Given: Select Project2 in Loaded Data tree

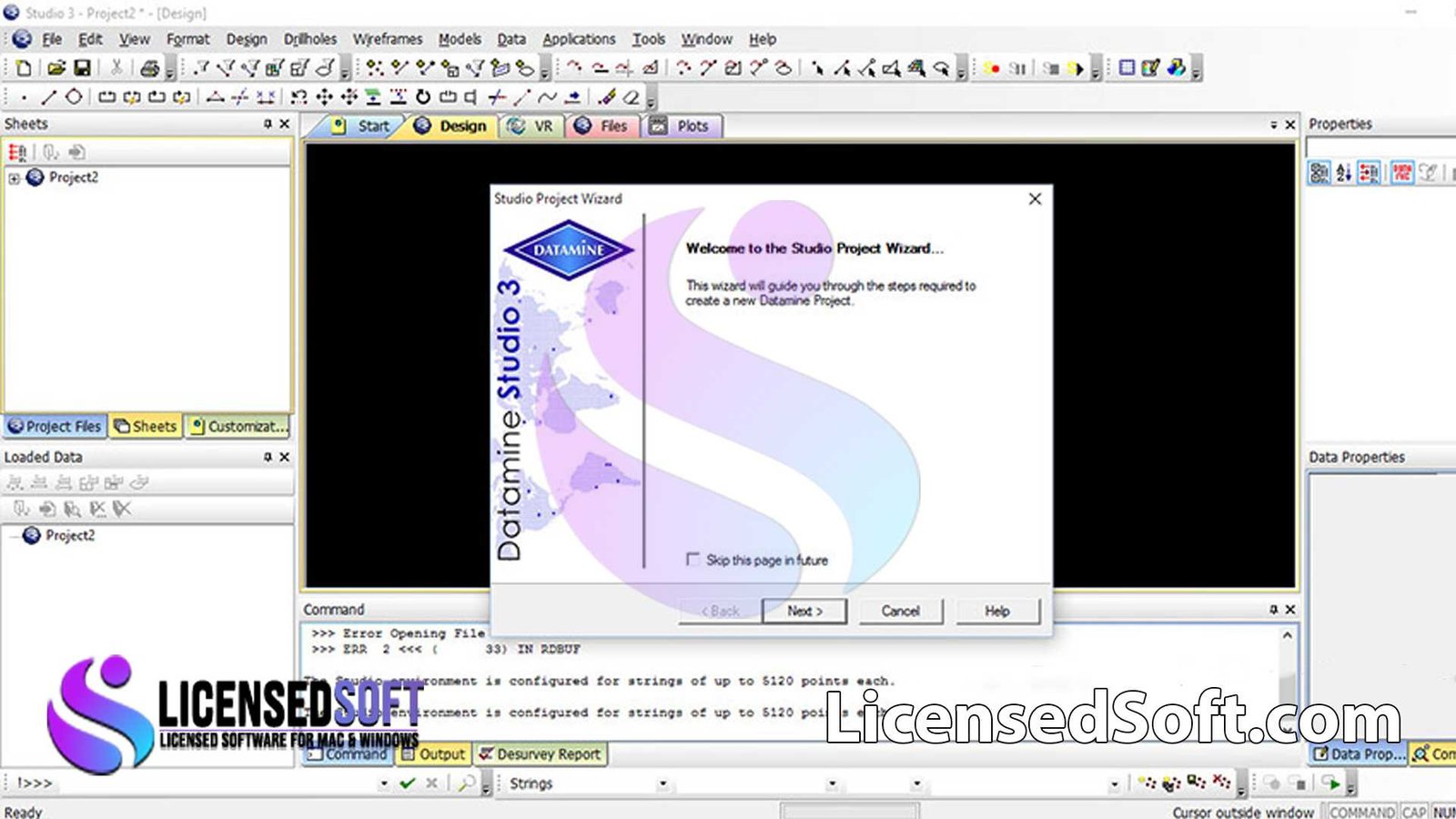Looking at the screenshot, I should click(69, 535).
